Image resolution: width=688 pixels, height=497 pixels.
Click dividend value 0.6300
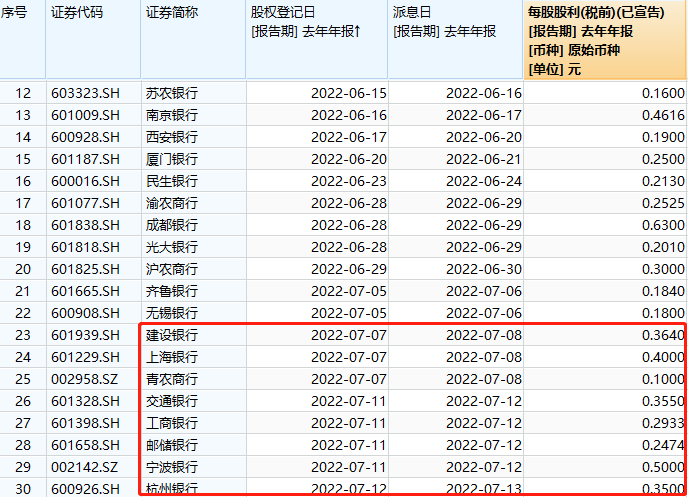tap(663, 225)
